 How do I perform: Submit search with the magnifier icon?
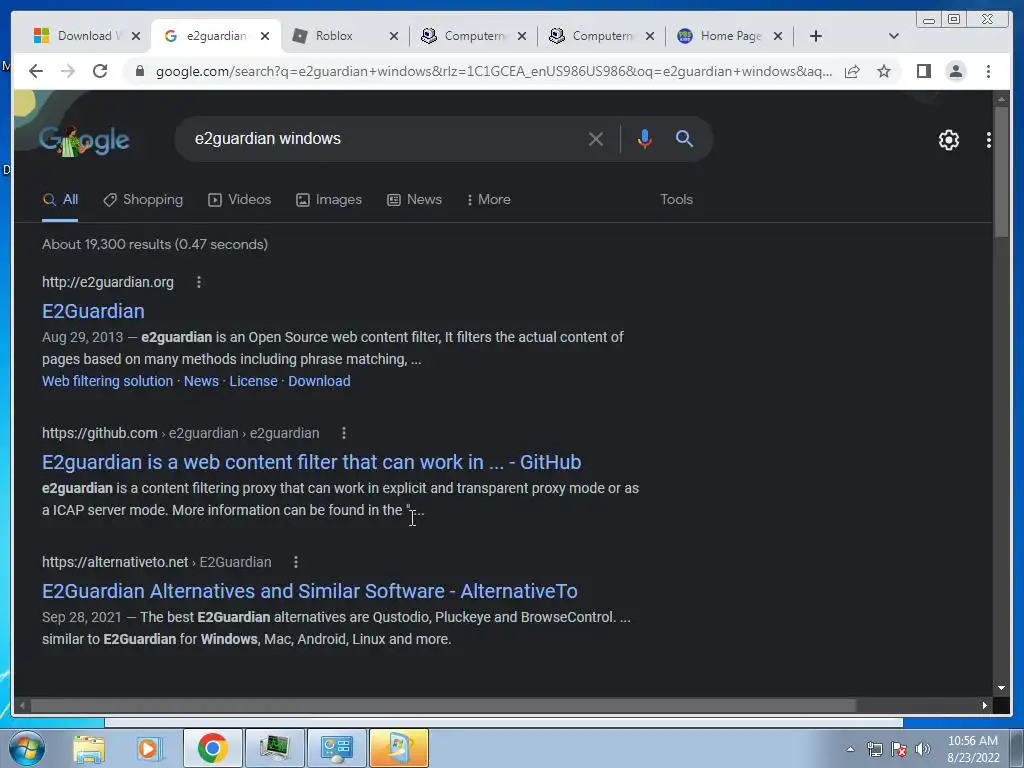684,138
